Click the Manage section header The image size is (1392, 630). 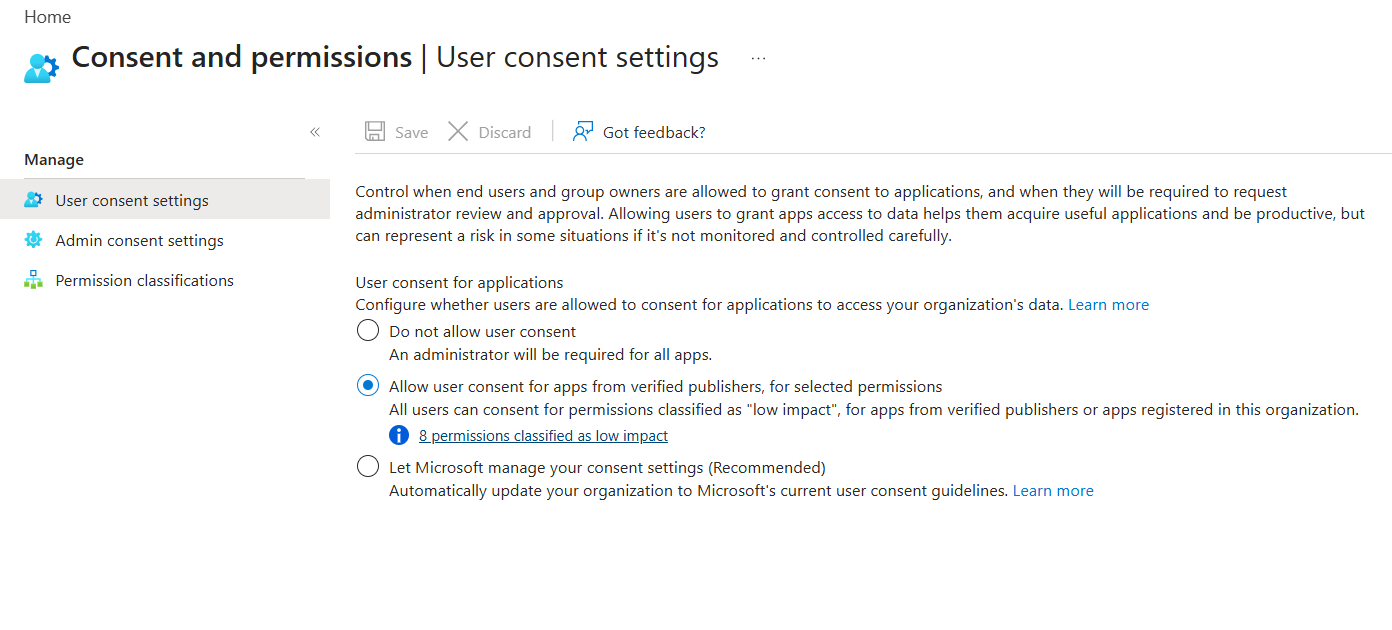point(53,159)
